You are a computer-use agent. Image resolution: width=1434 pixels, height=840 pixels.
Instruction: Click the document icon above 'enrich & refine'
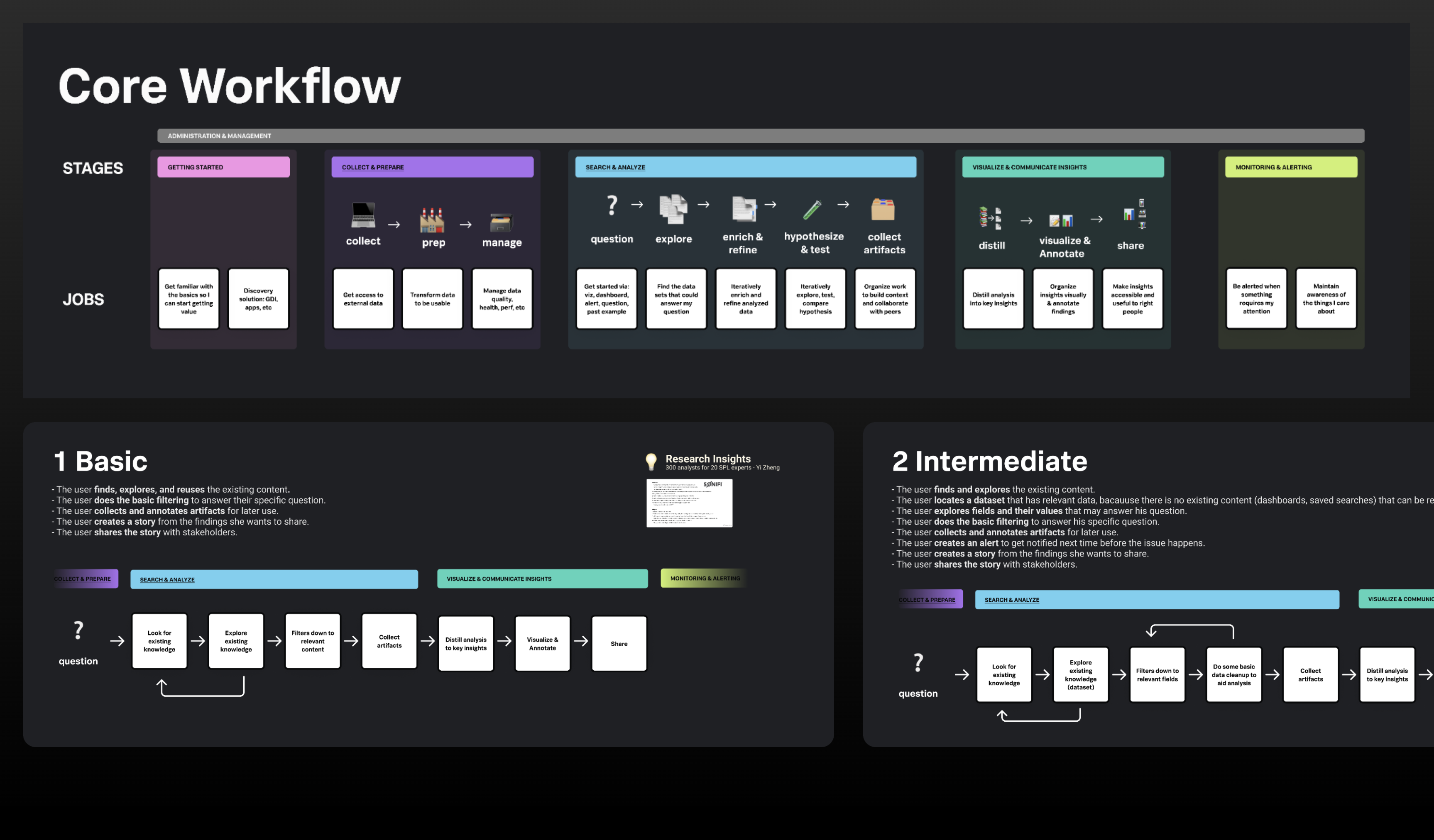[x=744, y=209]
